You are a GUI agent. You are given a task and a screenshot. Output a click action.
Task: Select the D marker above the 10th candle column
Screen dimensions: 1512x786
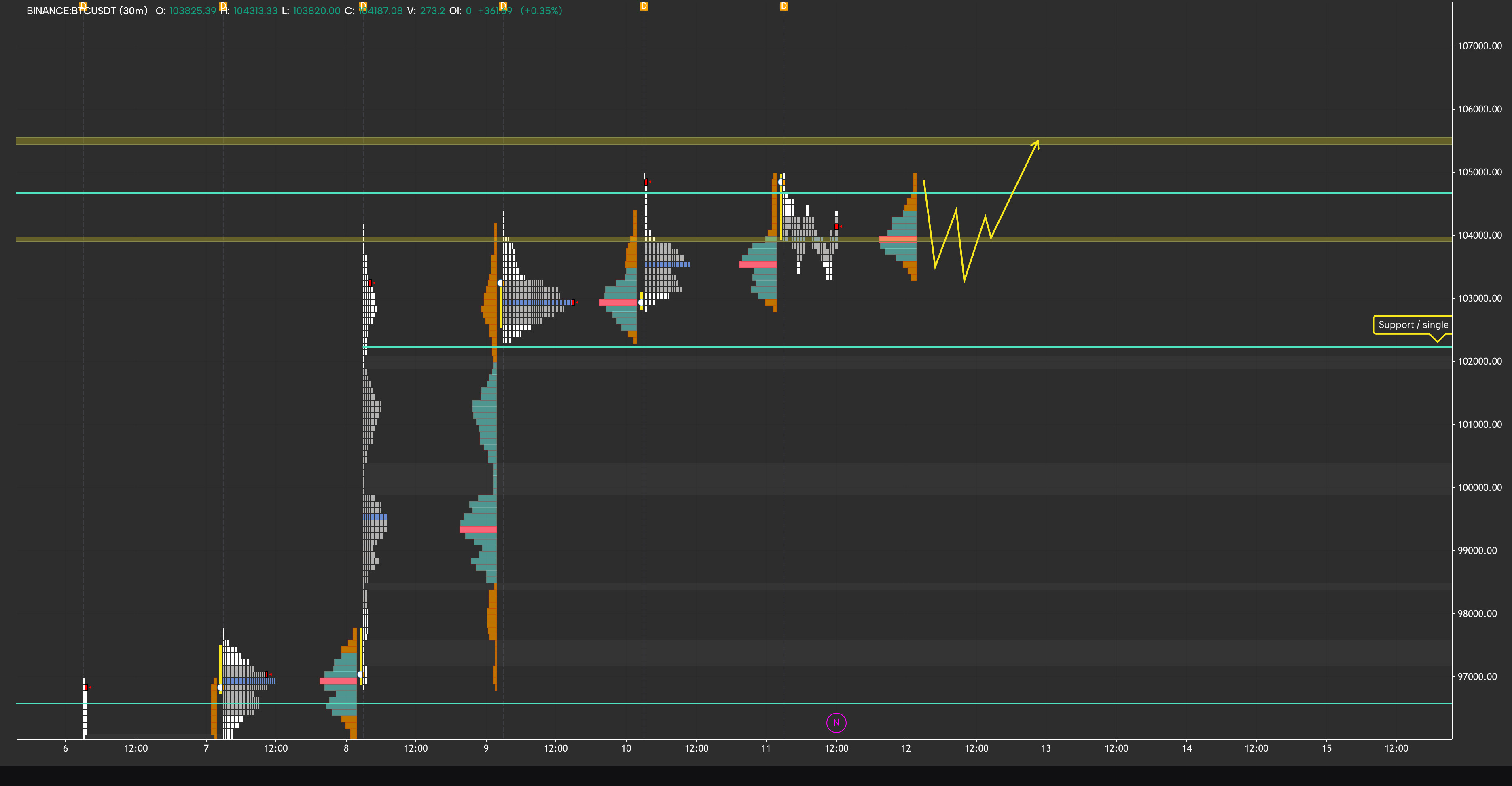(x=644, y=6)
